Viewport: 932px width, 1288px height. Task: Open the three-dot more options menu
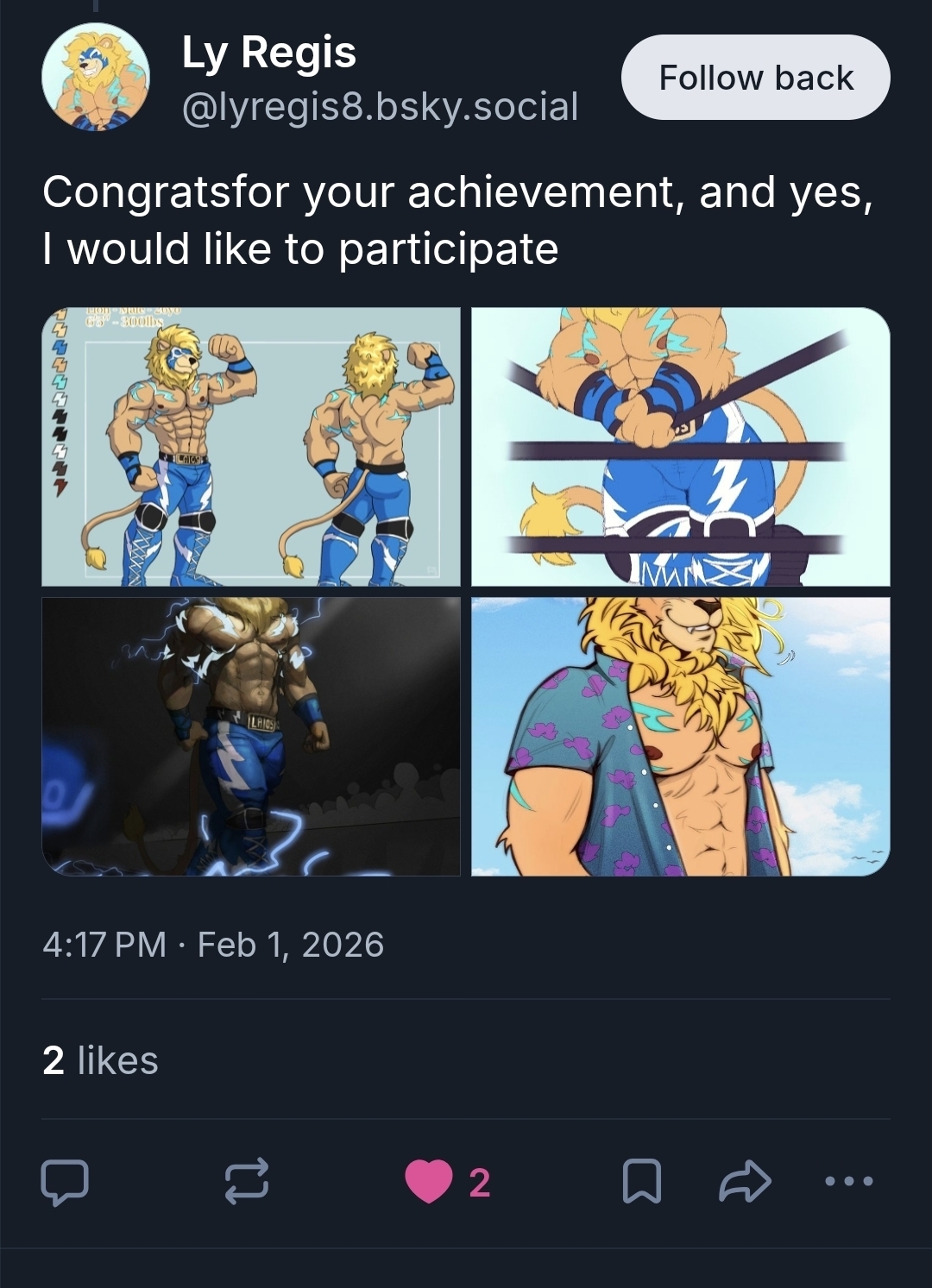[849, 1182]
